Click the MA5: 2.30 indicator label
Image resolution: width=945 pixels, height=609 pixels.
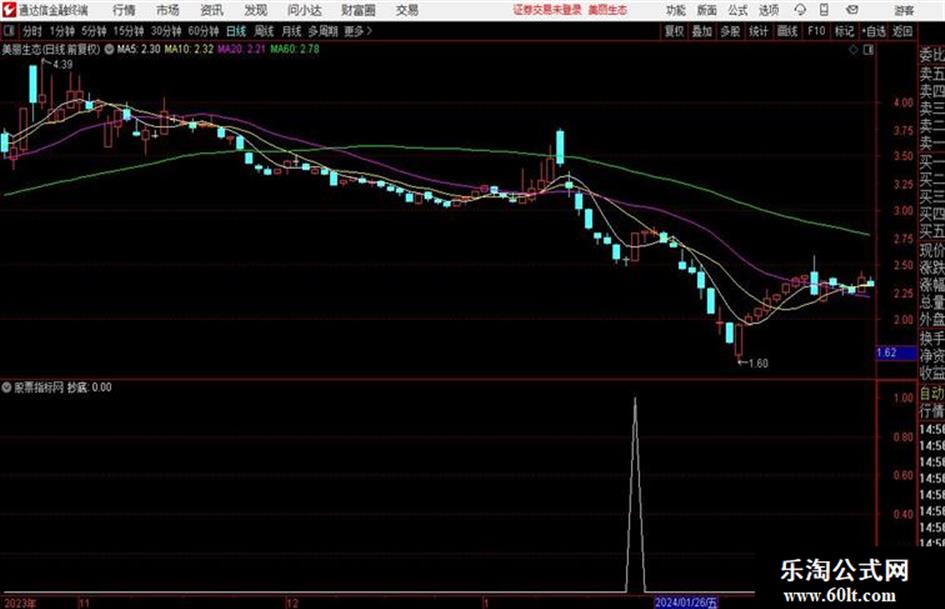pos(139,49)
